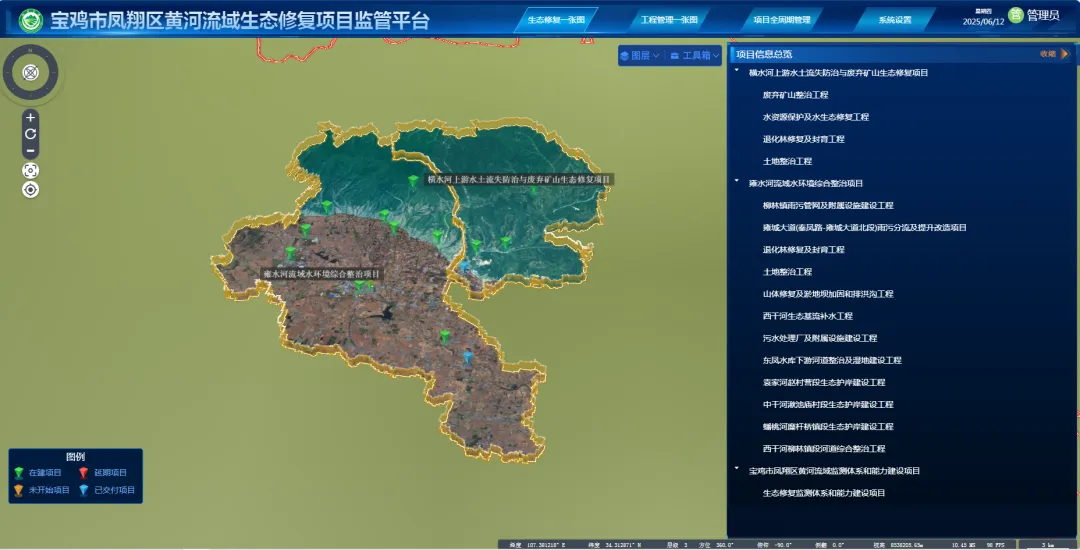The height and width of the screenshot is (550, 1080).
Task: Click the fit-to-extent frame icon
Action: point(31,170)
